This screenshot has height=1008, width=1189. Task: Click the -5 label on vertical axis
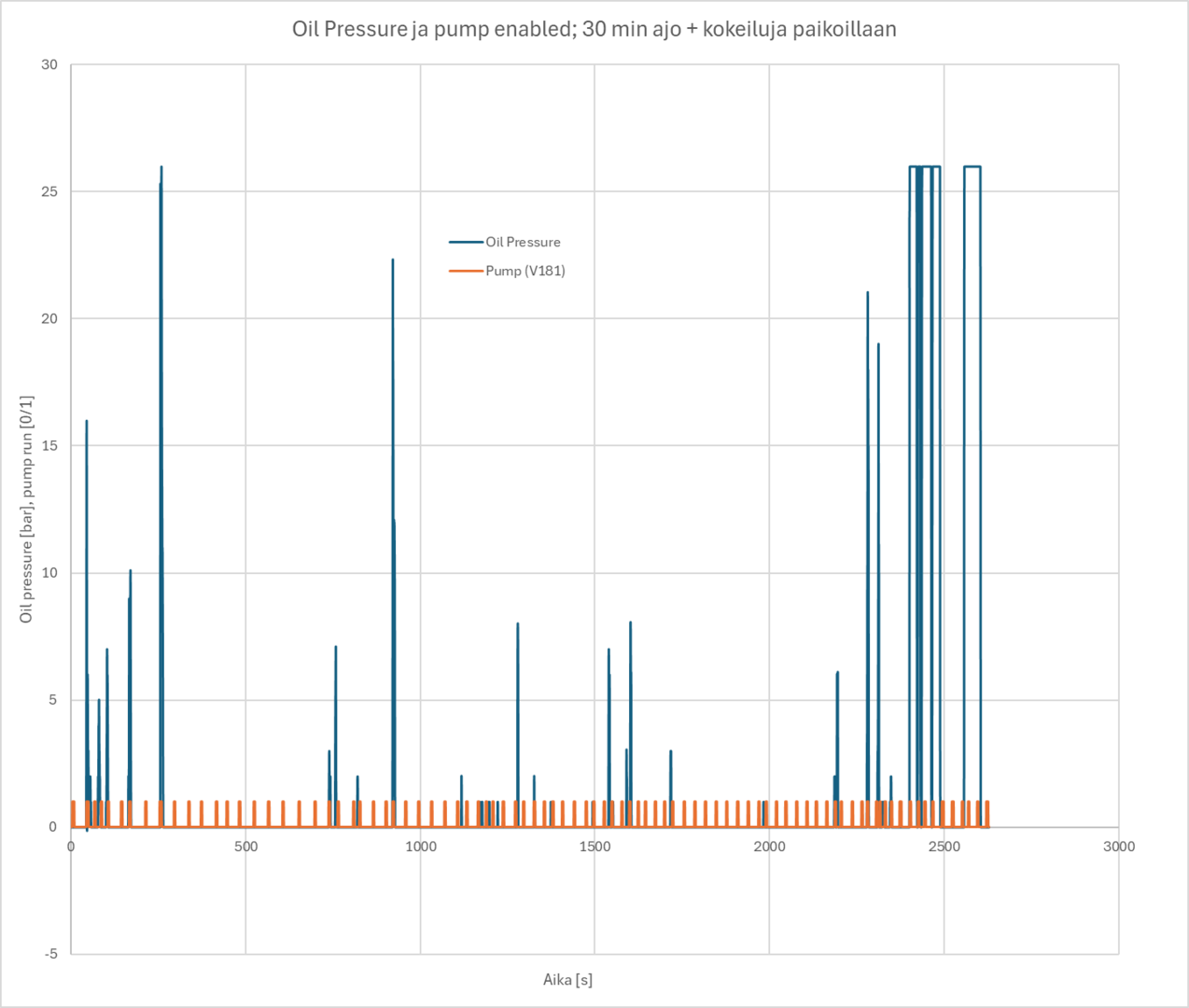point(50,953)
